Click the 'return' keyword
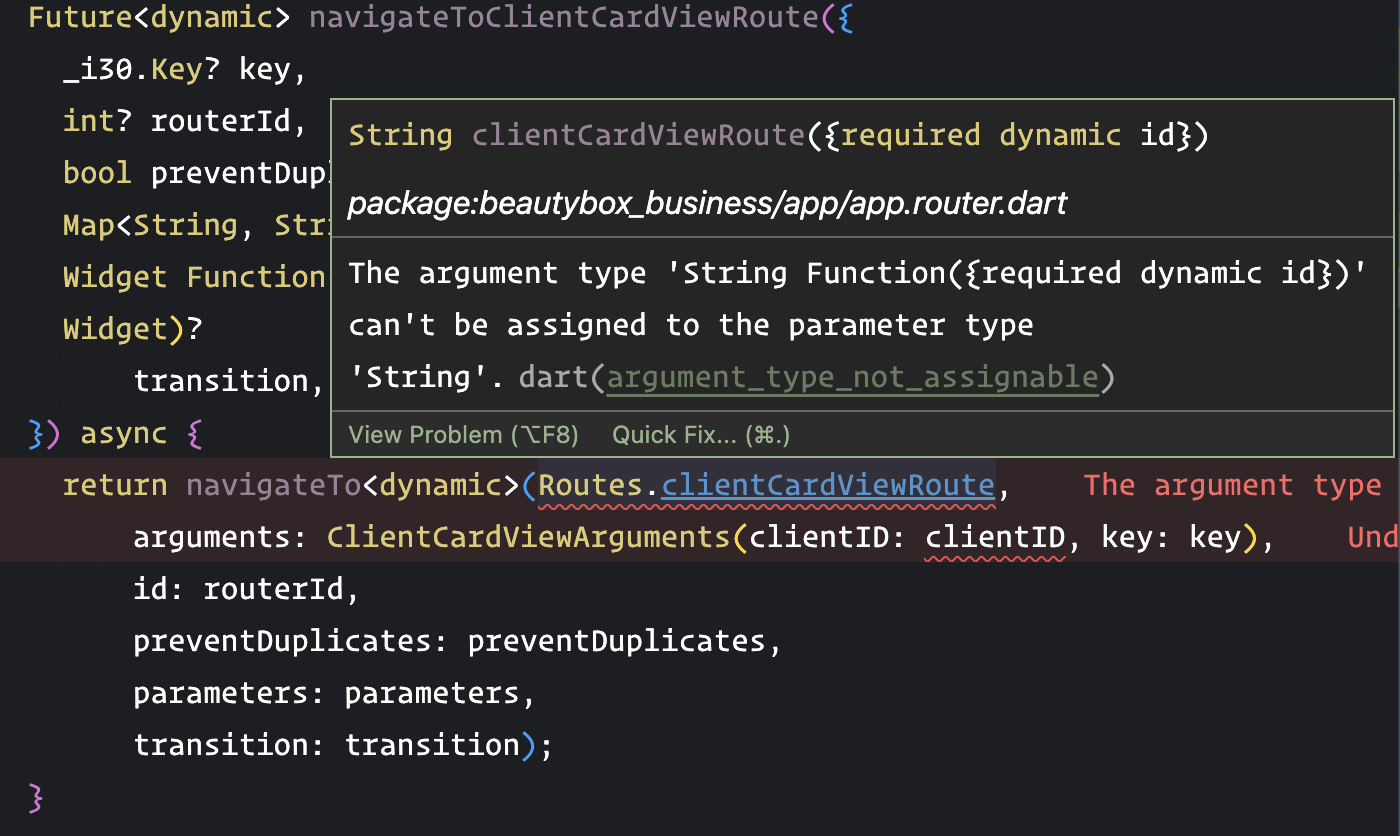1400x836 pixels. tap(115, 486)
